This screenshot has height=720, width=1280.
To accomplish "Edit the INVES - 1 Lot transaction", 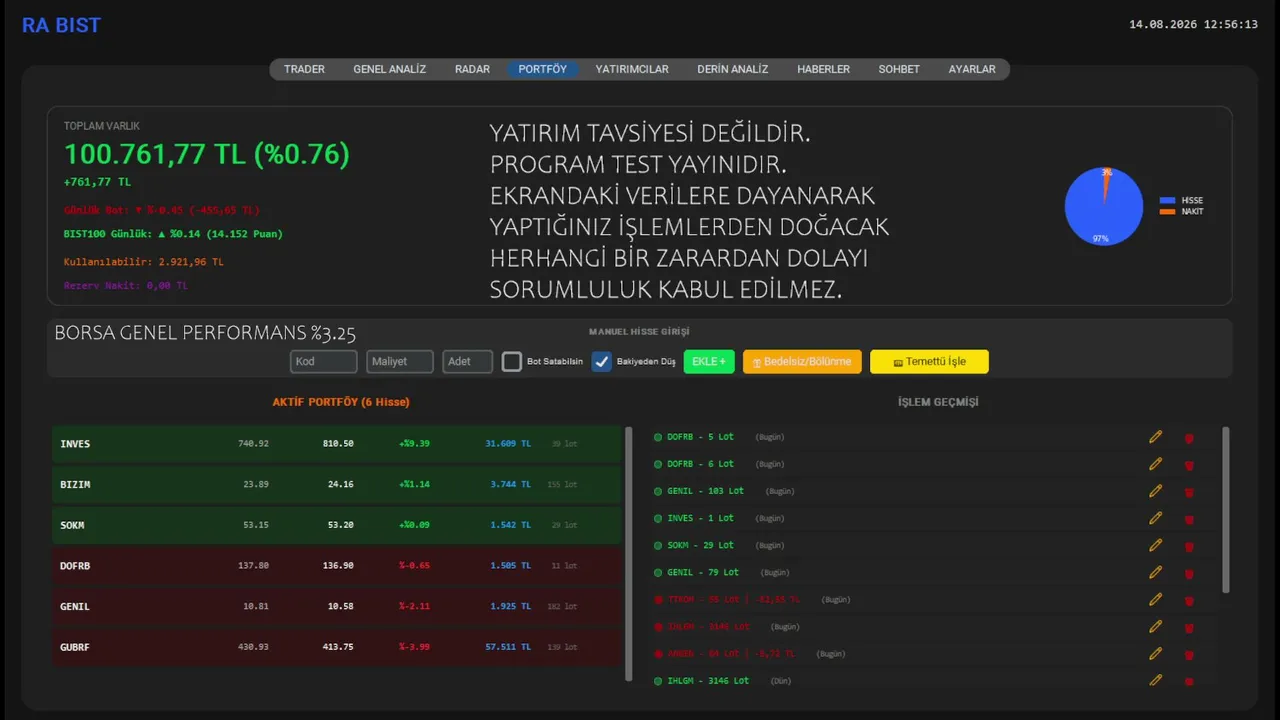I will pos(1155,518).
